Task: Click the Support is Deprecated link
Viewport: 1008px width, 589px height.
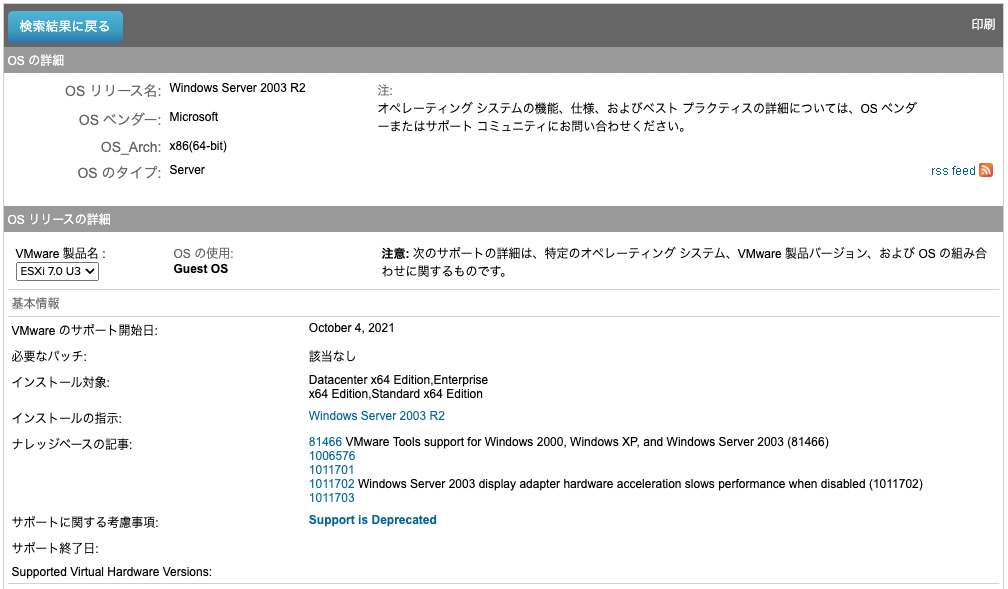Action: 372,520
